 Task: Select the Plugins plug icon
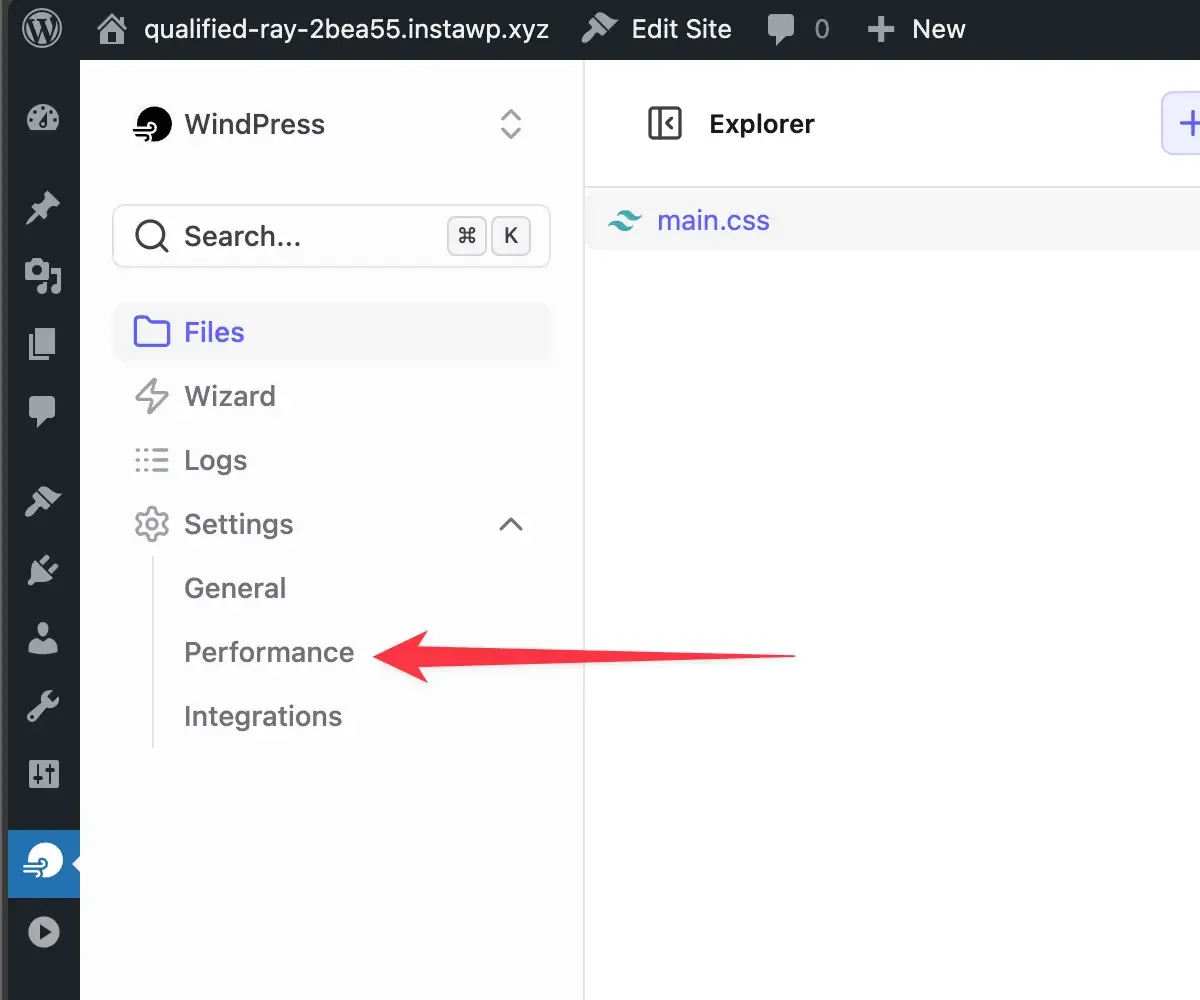click(42, 569)
